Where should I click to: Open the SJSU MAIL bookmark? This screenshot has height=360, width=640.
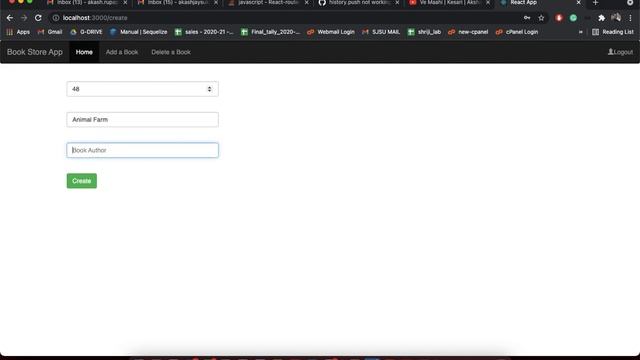point(381,32)
